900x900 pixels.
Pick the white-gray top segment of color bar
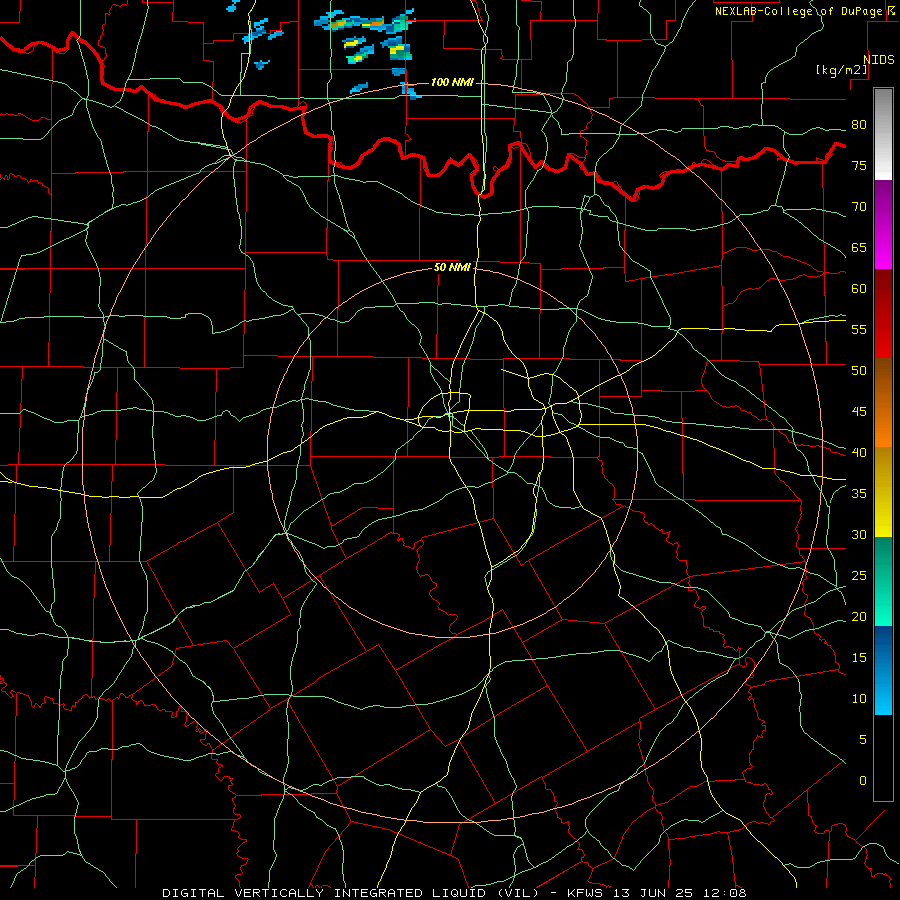tap(883, 135)
